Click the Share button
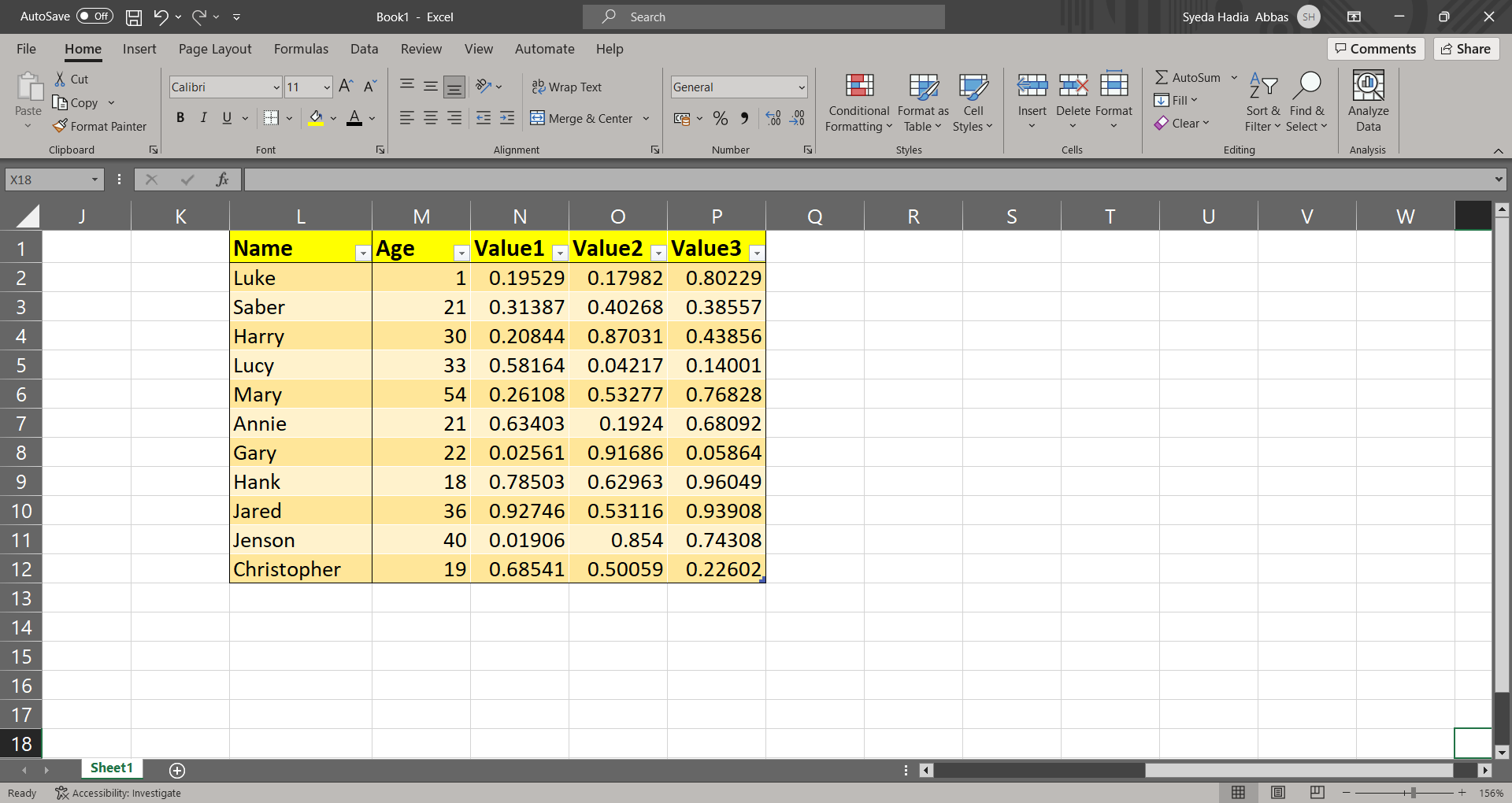This screenshot has width=1512, height=803. [x=1466, y=48]
